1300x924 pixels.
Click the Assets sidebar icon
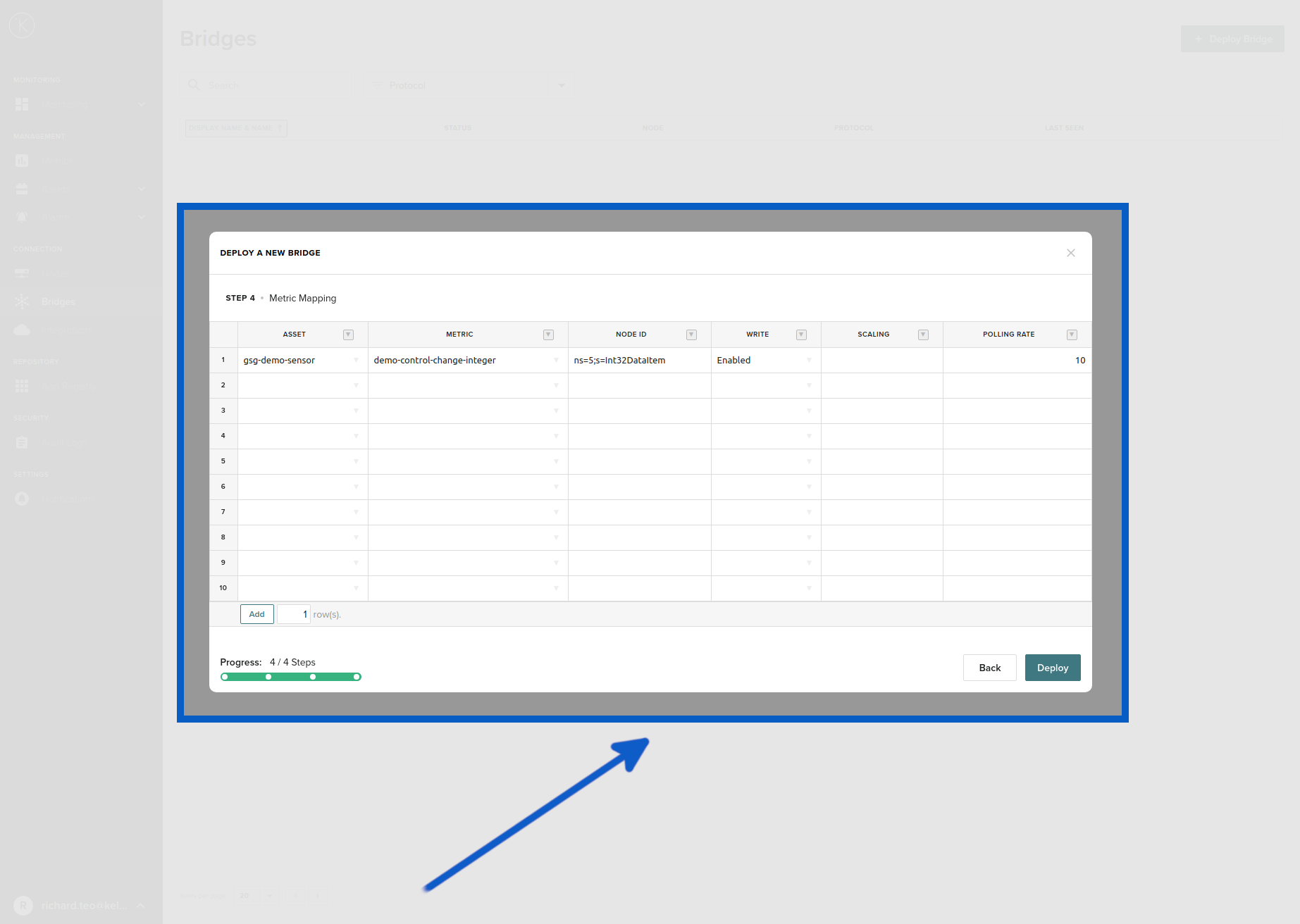[x=22, y=188]
